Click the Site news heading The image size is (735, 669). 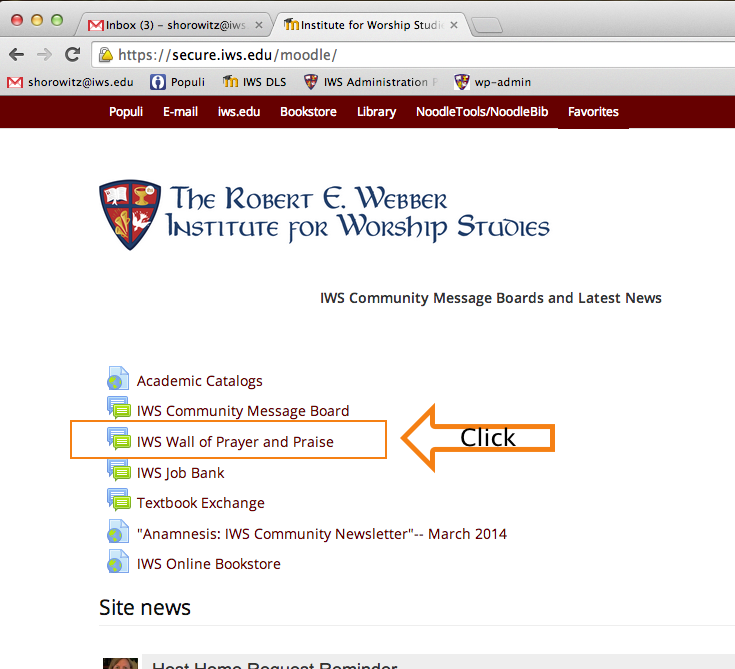(145, 608)
